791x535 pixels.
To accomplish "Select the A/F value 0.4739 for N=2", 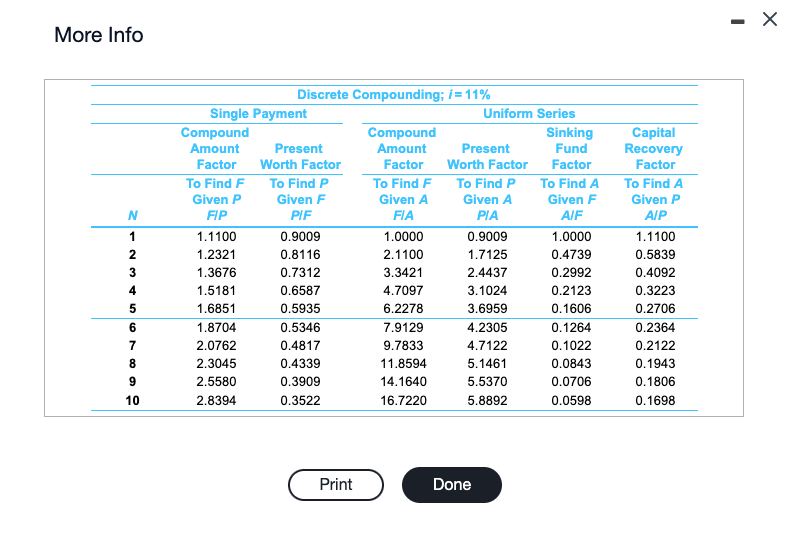I will point(571,254).
